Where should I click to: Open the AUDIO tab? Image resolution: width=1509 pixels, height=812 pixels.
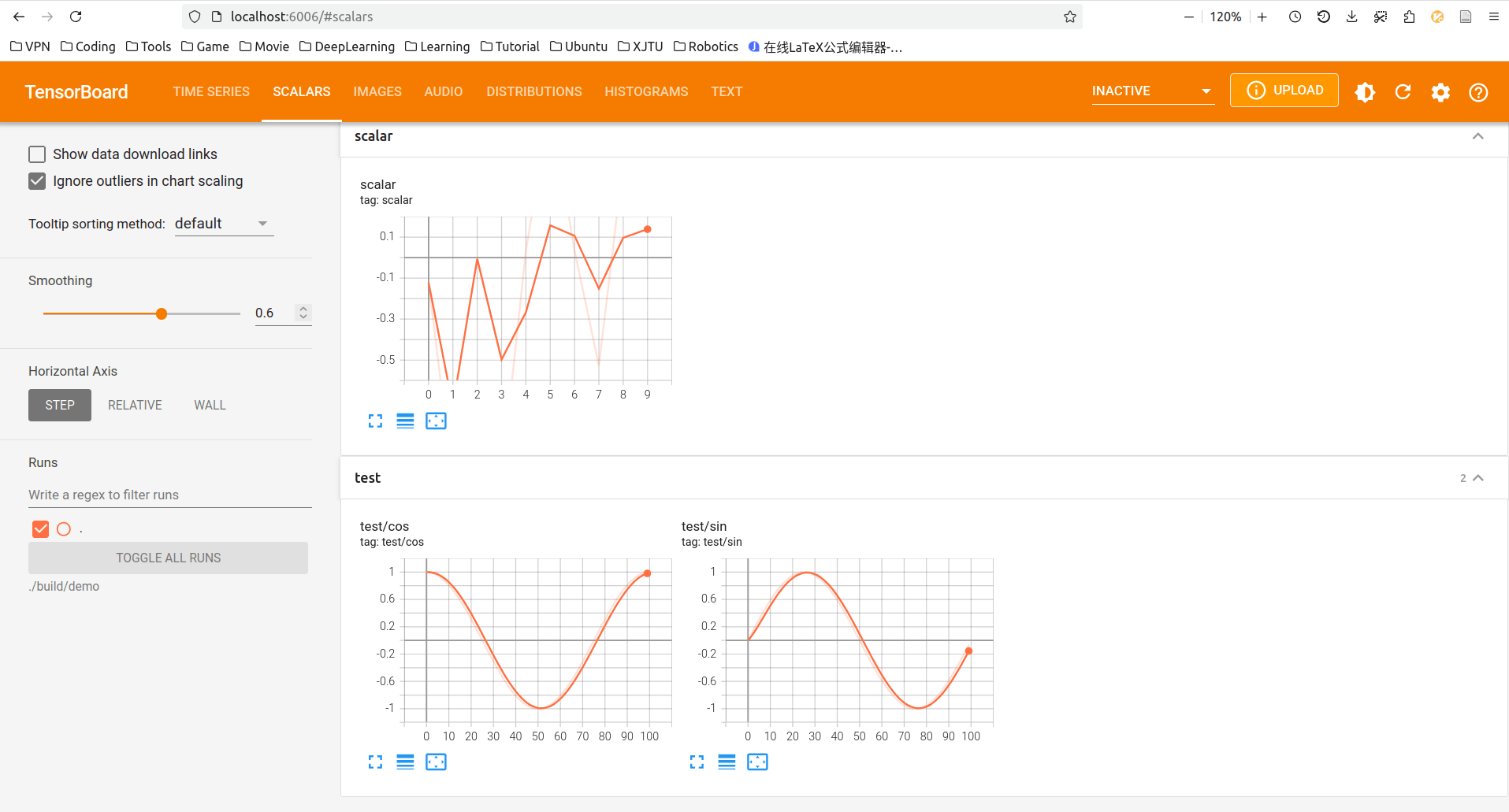click(444, 92)
